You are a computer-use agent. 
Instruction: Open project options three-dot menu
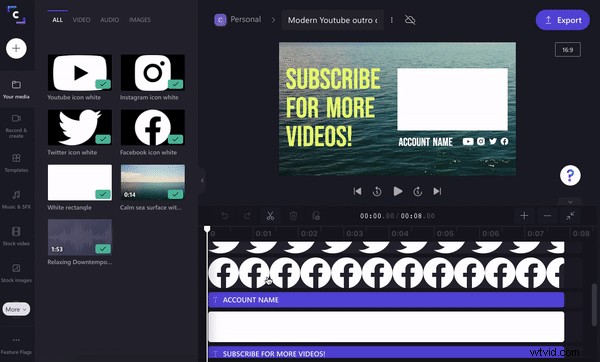click(391, 20)
